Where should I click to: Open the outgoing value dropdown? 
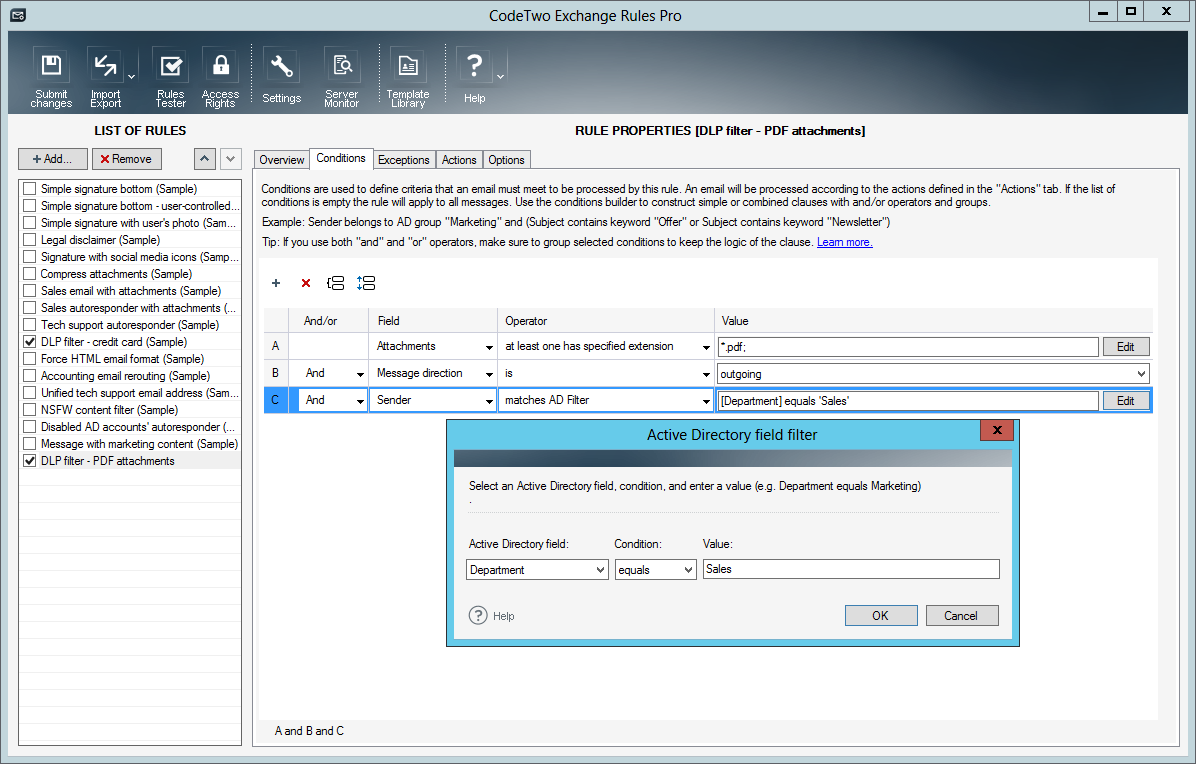(1141, 374)
